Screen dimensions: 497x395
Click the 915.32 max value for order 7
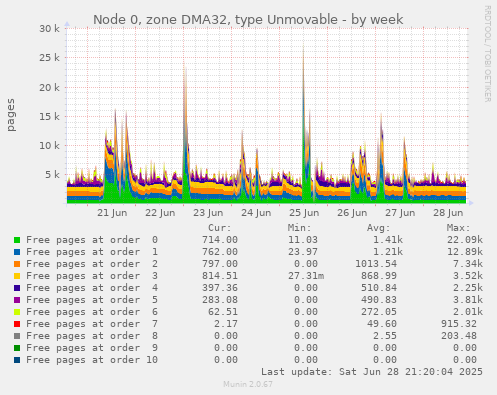click(x=459, y=324)
